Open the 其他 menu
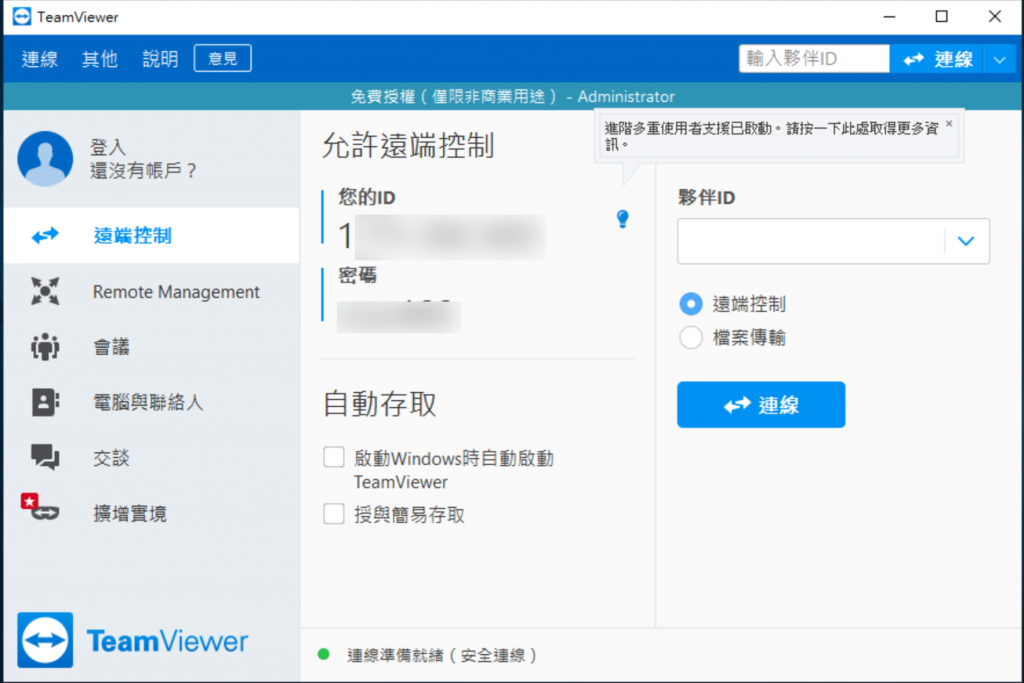1024x683 pixels. [x=100, y=59]
